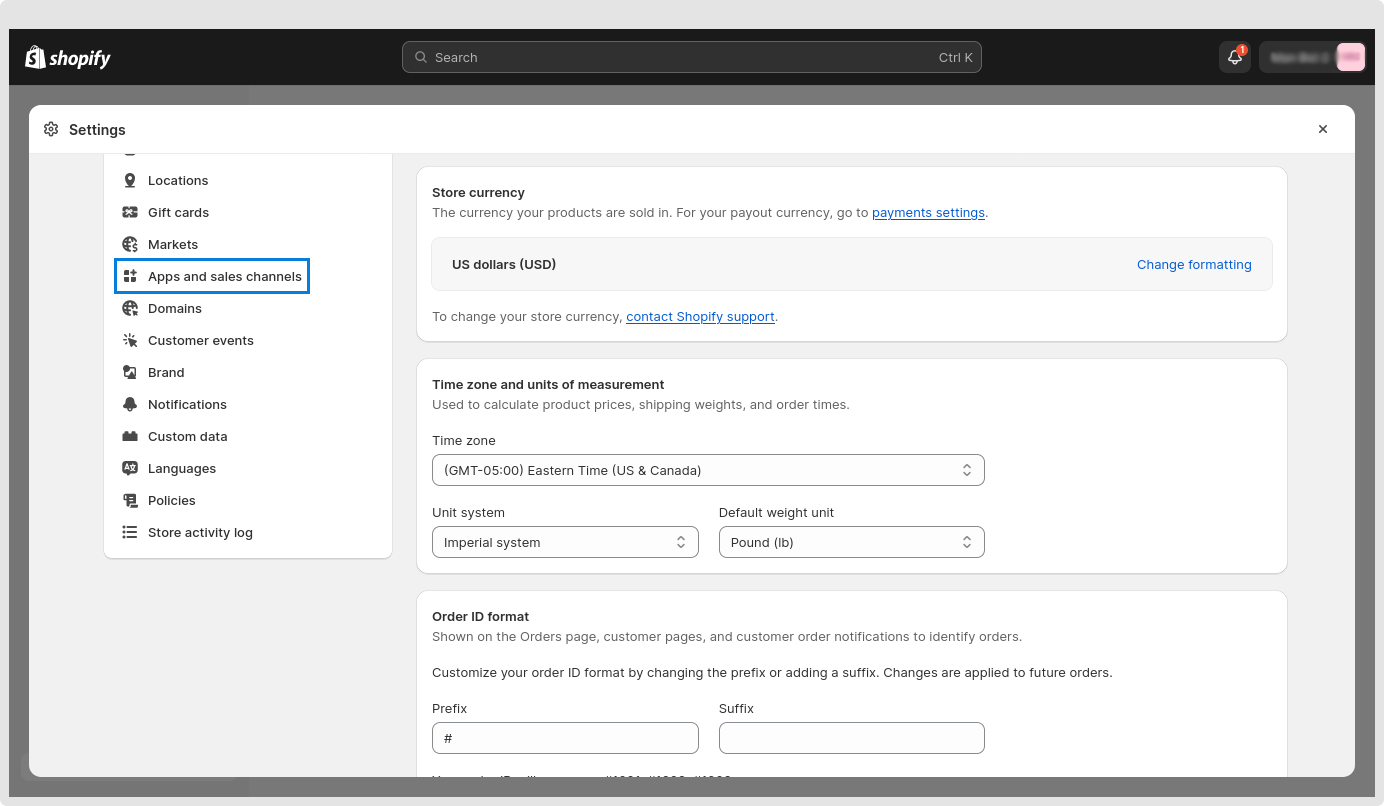The height and width of the screenshot is (806, 1384).
Task: Click the Notifications bell icon in sidebar
Action: click(130, 405)
